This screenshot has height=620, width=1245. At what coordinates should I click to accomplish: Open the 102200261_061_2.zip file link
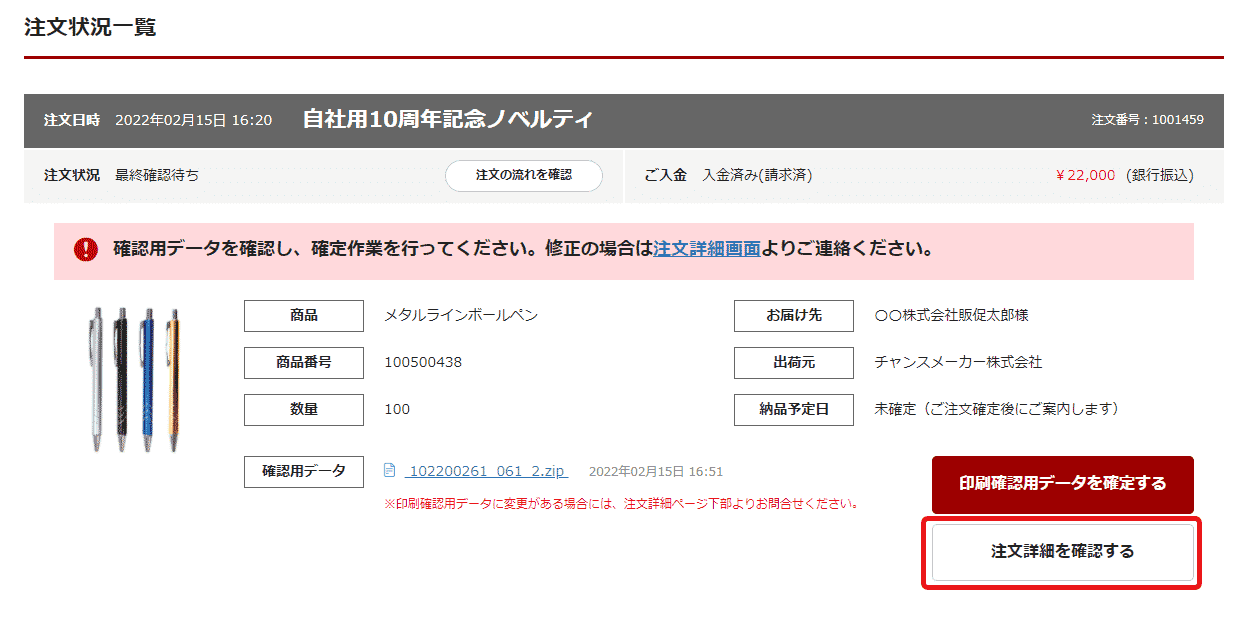pyautogui.click(x=486, y=471)
